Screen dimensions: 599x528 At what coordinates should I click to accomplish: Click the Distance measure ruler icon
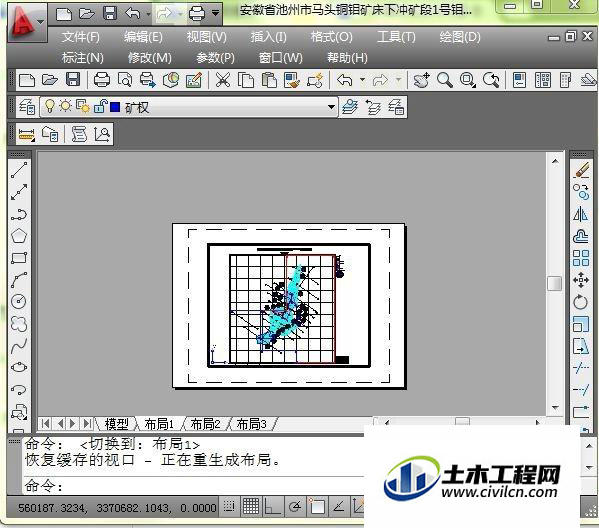click(x=26, y=134)
